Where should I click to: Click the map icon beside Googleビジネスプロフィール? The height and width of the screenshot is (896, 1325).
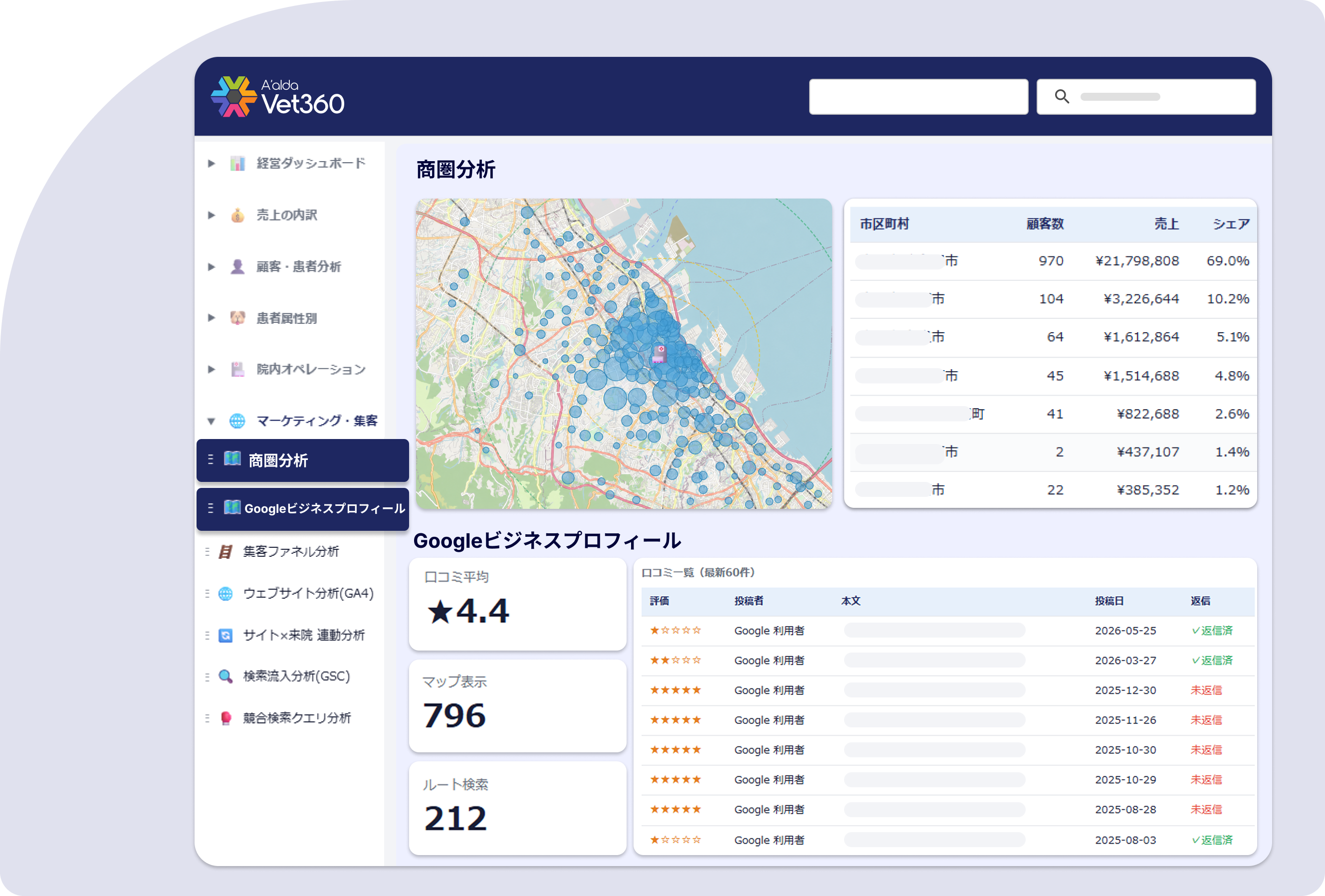tap(232, 507)
